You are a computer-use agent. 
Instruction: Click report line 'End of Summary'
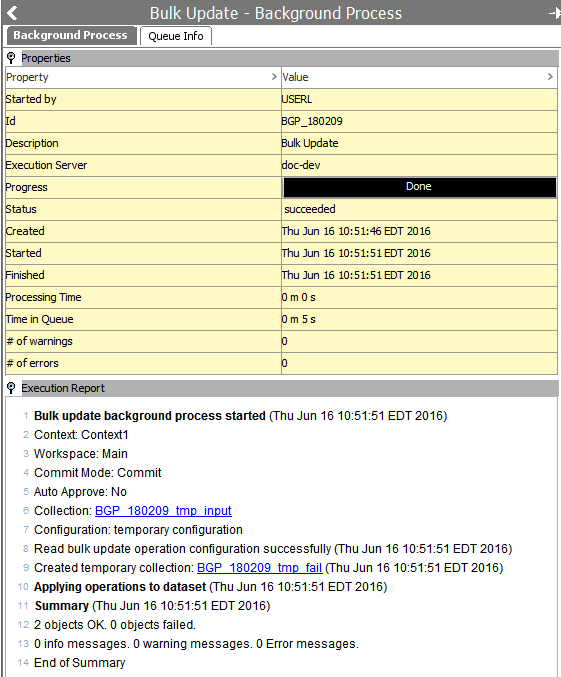point(79,663)
